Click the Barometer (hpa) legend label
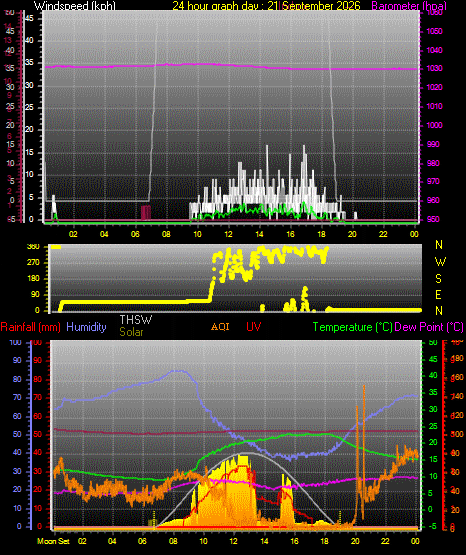 point(409,5)
